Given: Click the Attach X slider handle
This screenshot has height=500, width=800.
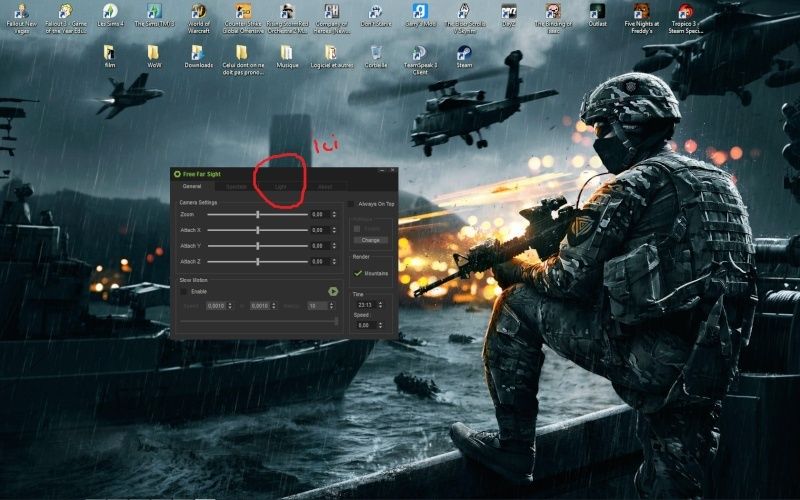Looking at the screenshot, I should pos(258,230).
